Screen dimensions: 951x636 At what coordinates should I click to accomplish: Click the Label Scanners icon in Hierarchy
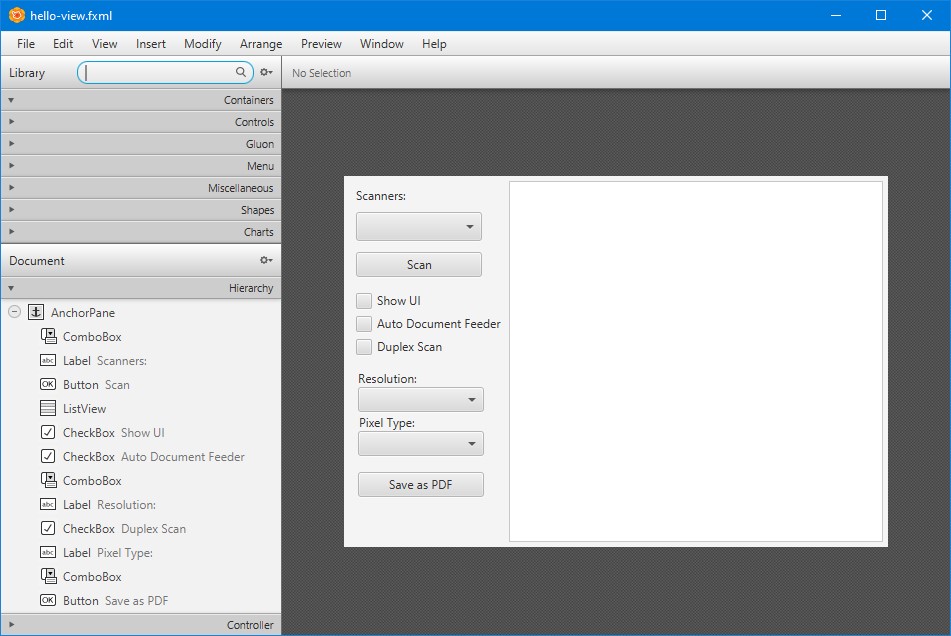pyautogui.click(x=48, y=360)
